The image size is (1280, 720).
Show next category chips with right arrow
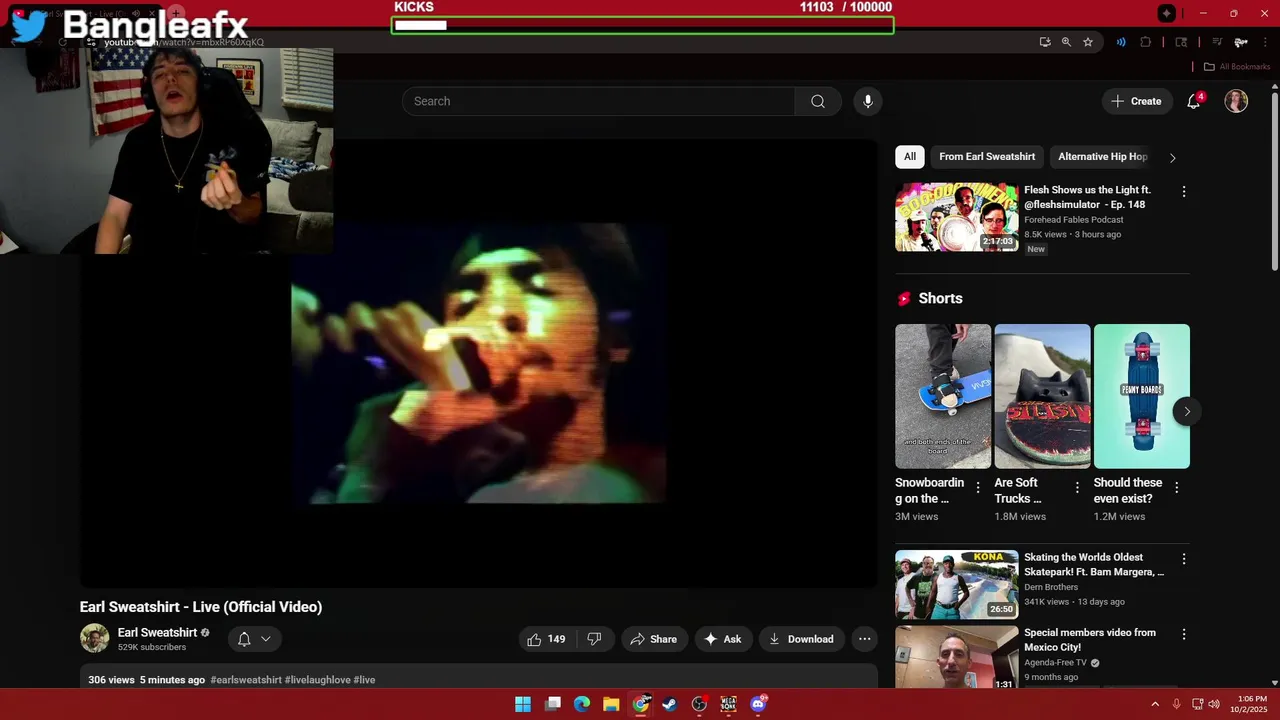pos(1173,157)
